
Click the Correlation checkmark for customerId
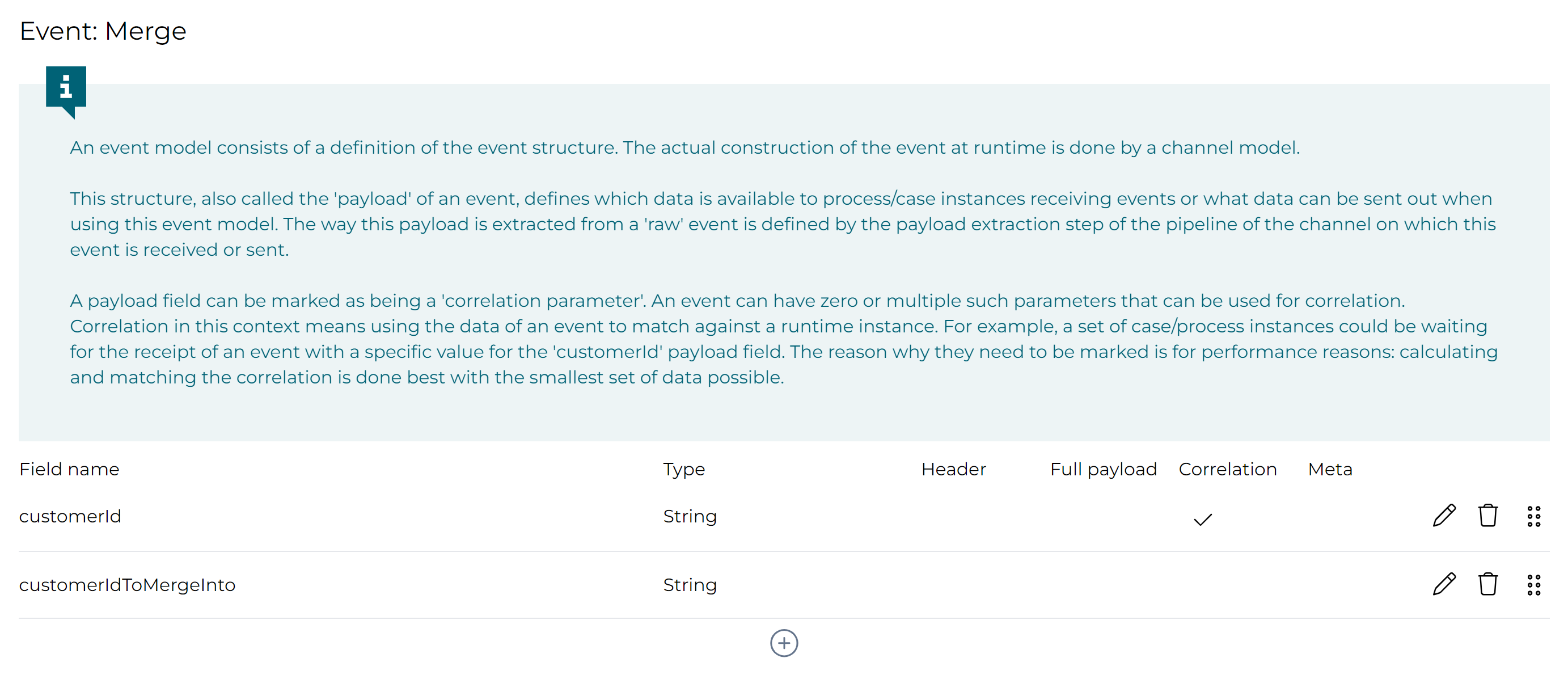[1203, 519]
